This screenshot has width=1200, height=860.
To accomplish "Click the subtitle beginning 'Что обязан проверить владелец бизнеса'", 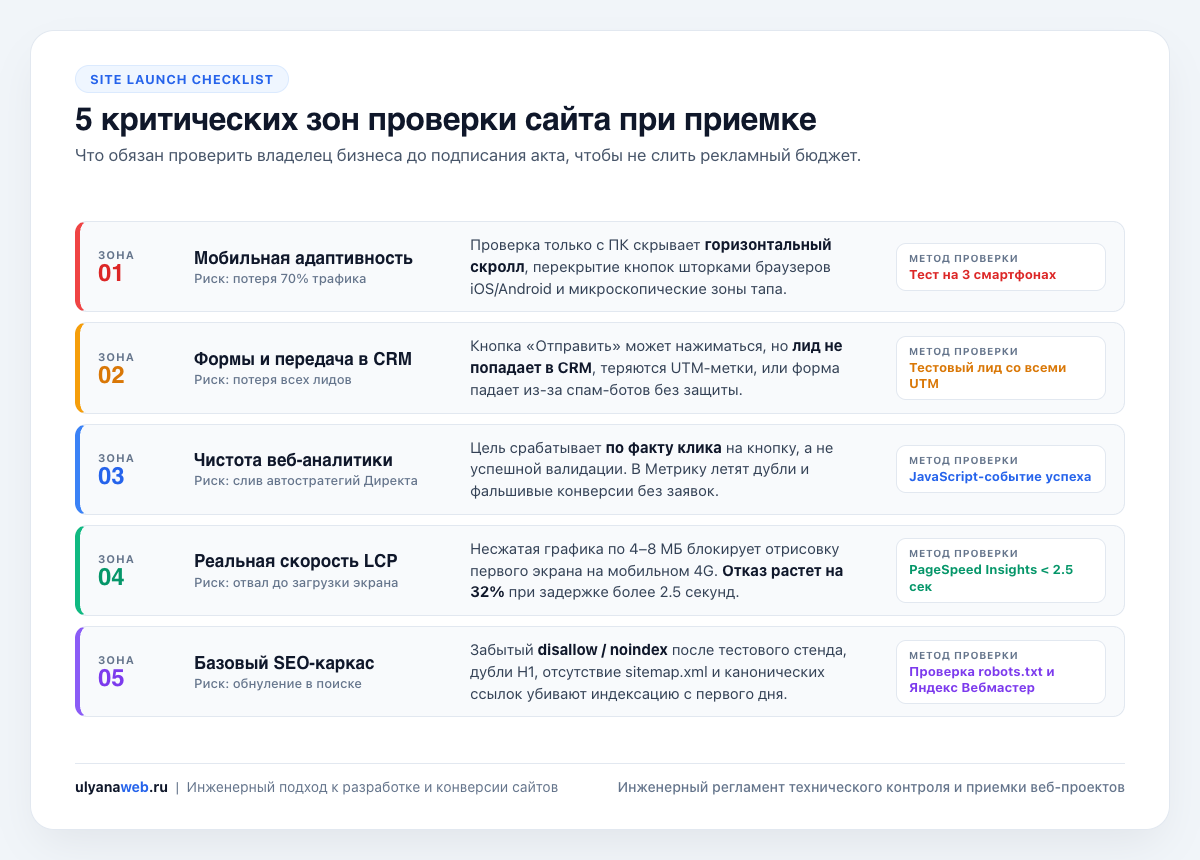I will click(468, 156).
